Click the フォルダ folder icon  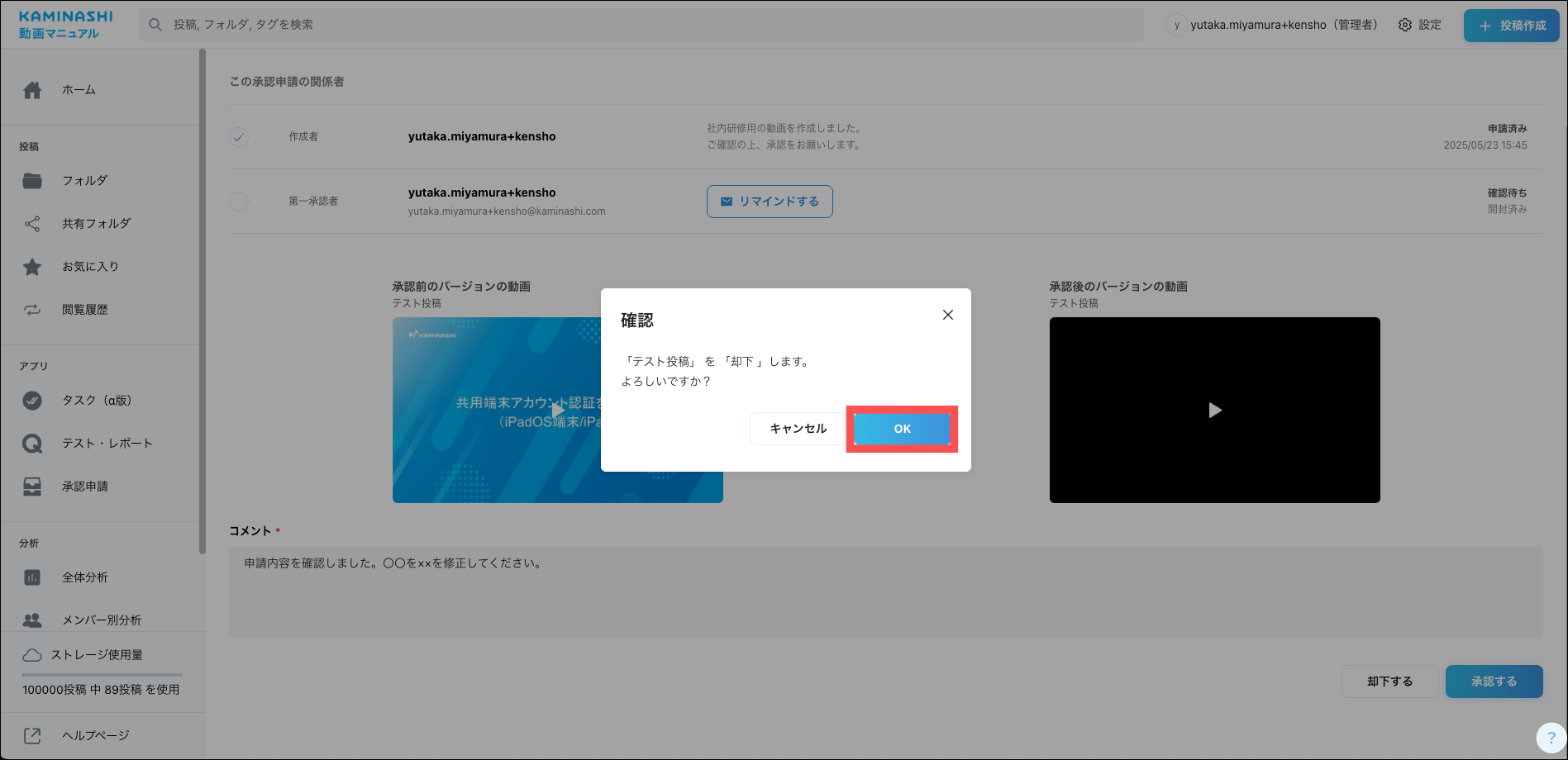coord(32,181)
